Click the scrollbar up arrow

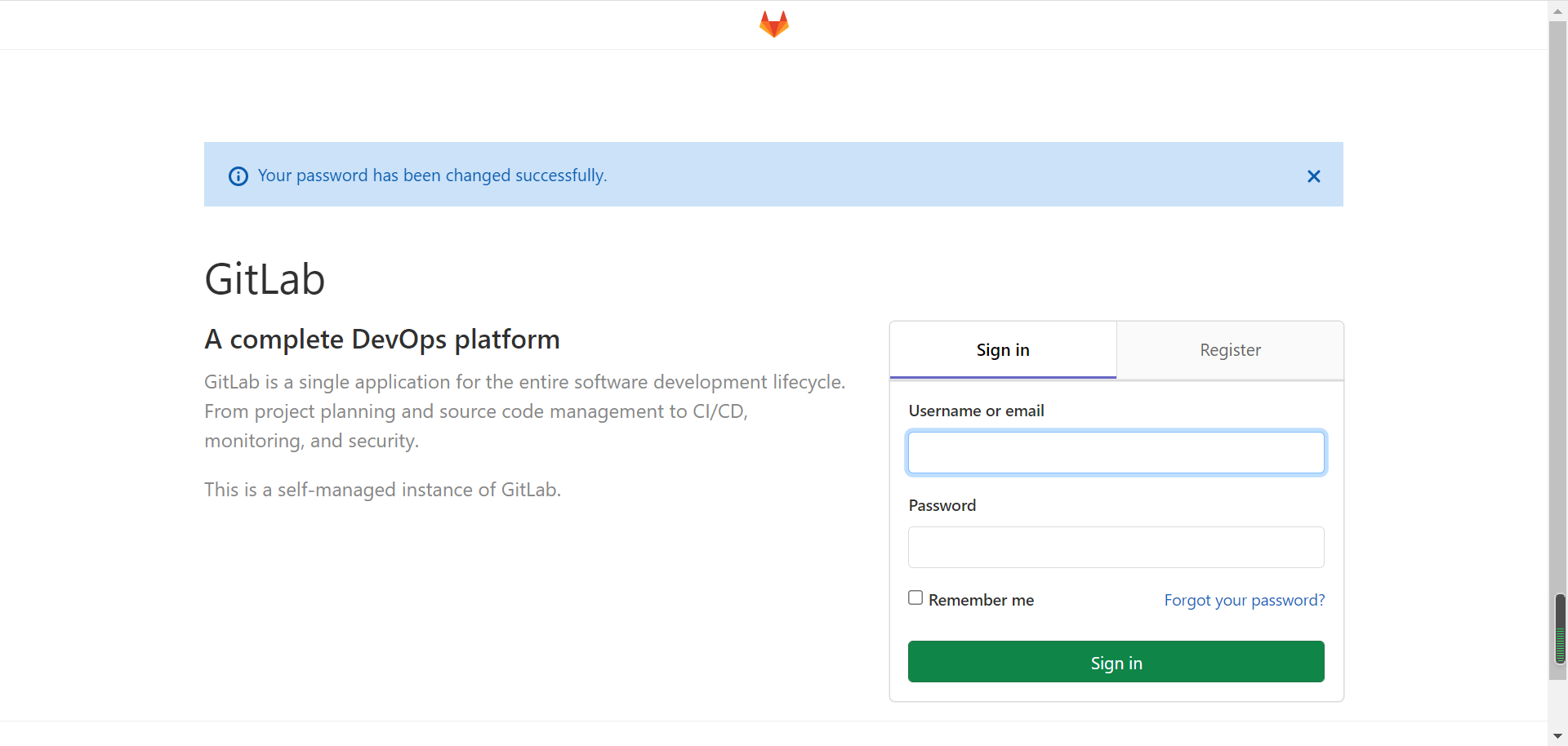tap(1558, 11)
